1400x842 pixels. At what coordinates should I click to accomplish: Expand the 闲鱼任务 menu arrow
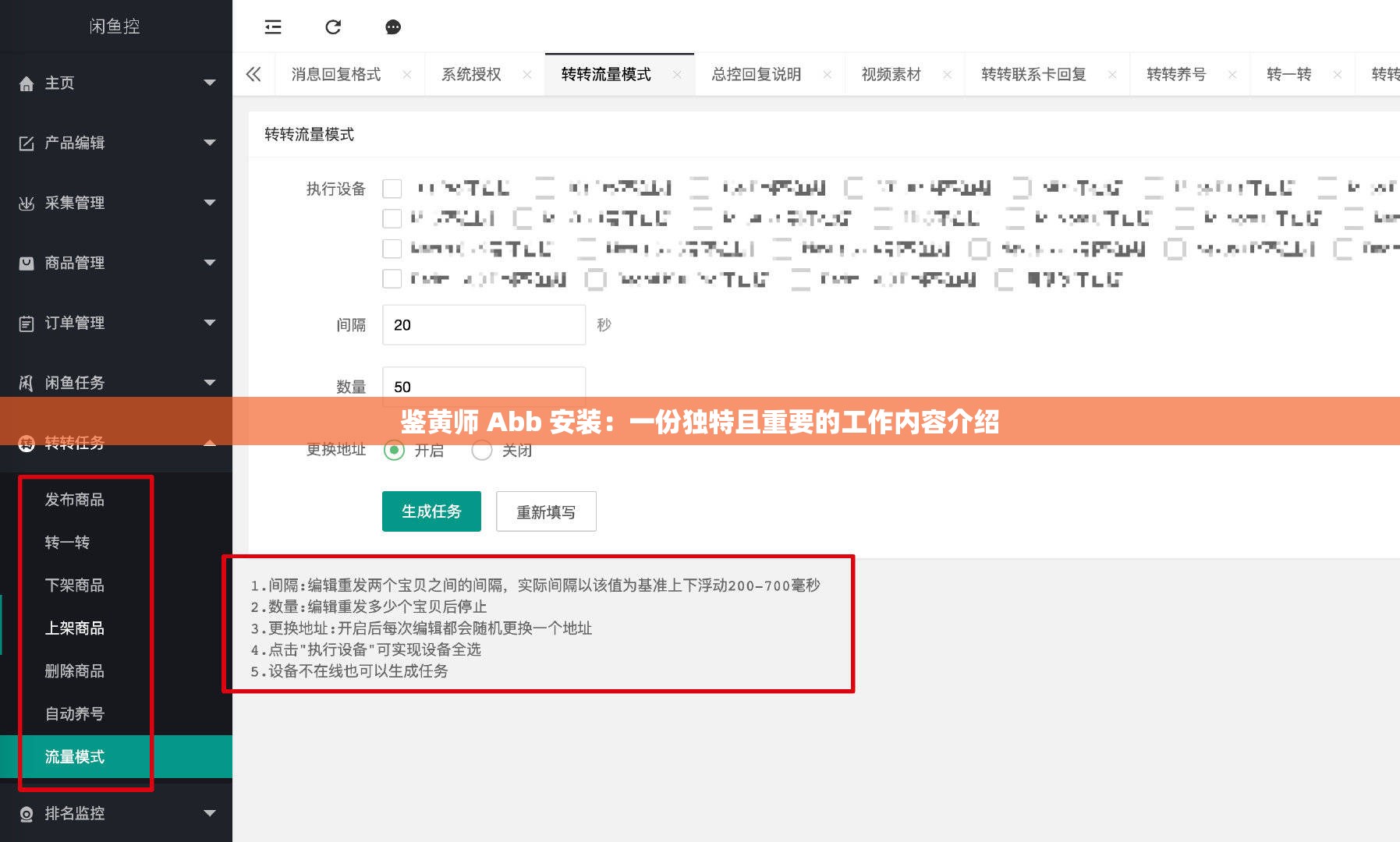pyautogui.click(x=210, y=383)
